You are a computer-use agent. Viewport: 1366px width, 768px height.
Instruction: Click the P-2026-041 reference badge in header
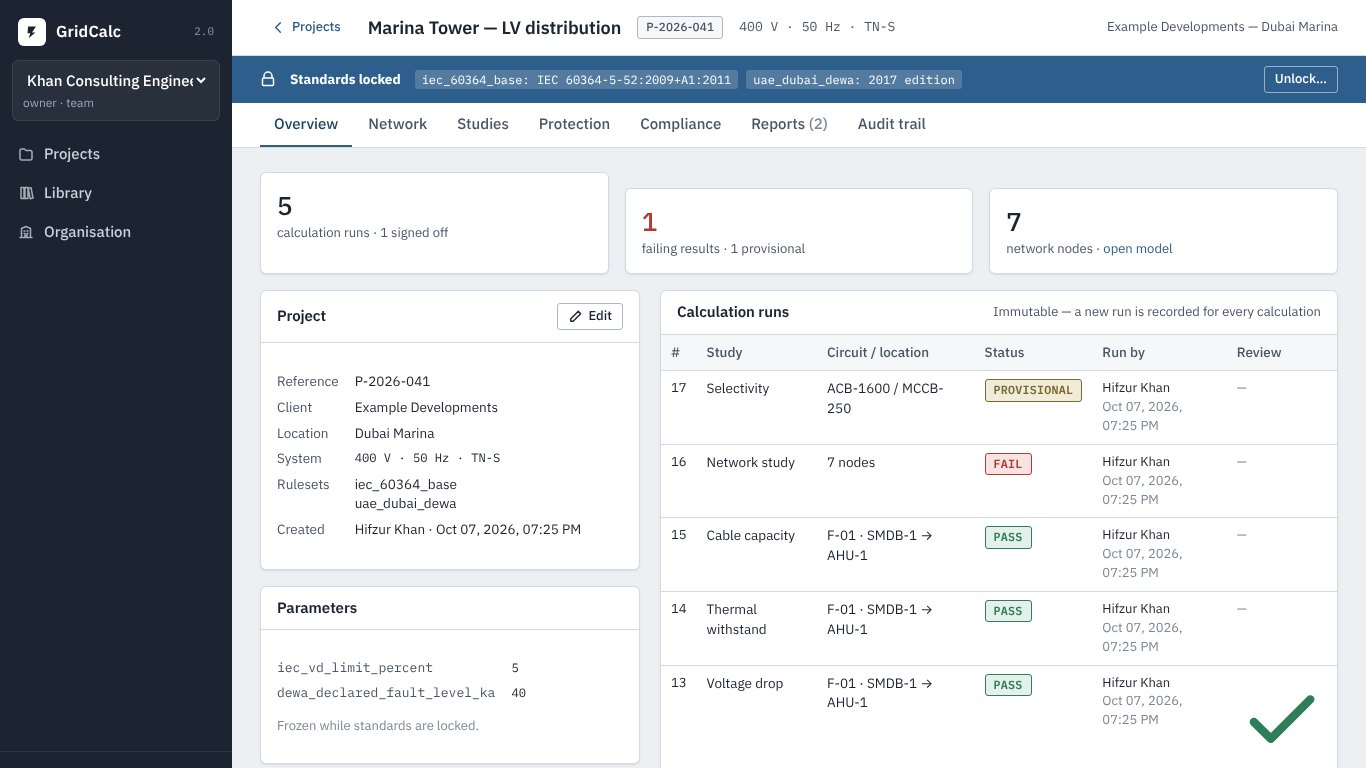pyautogui.click(x=680, y=27)
